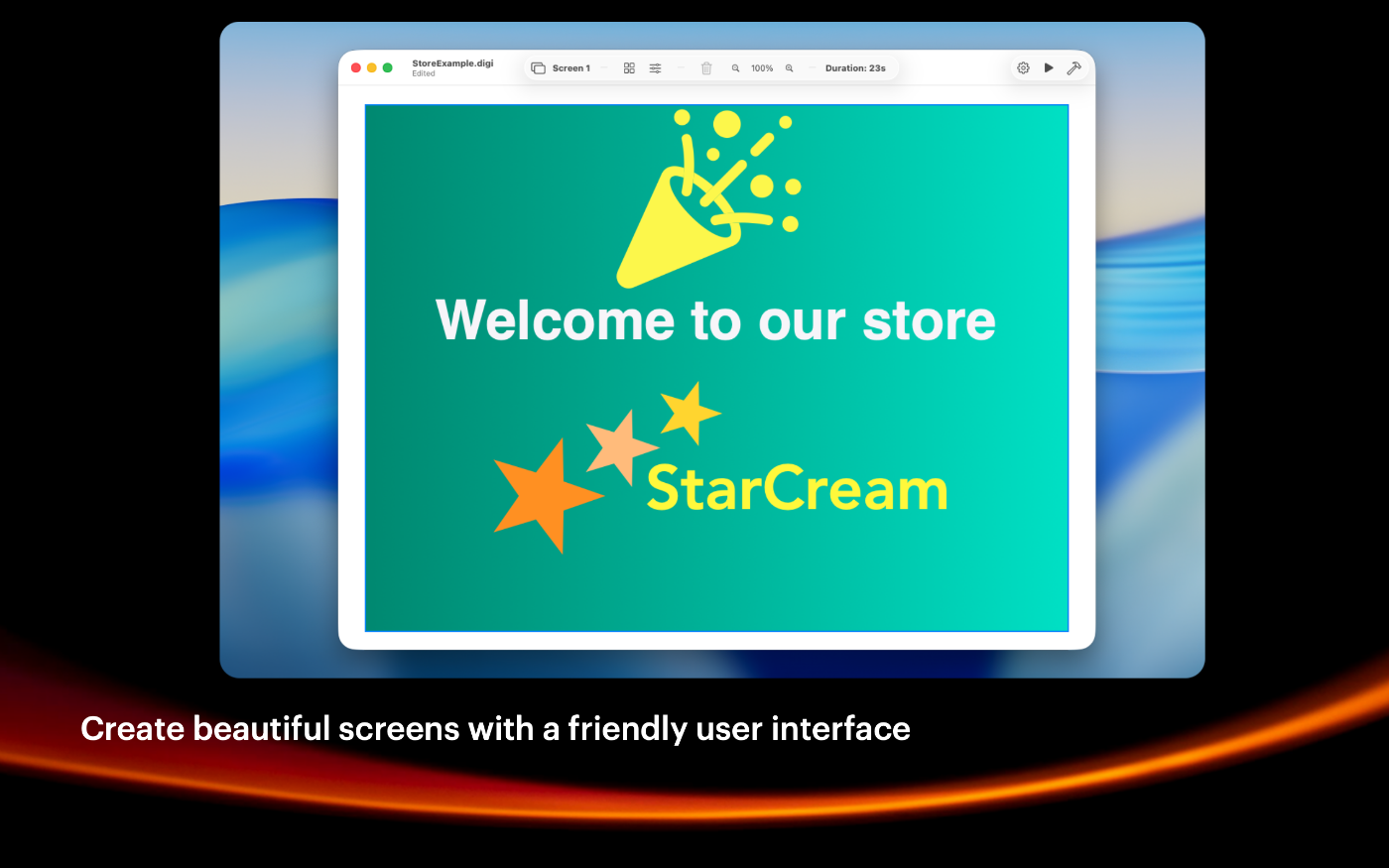Viewport: 1389px width, 868px height.
Task: Minimize the window with yellow button
Action: click(x=372, y=68)
